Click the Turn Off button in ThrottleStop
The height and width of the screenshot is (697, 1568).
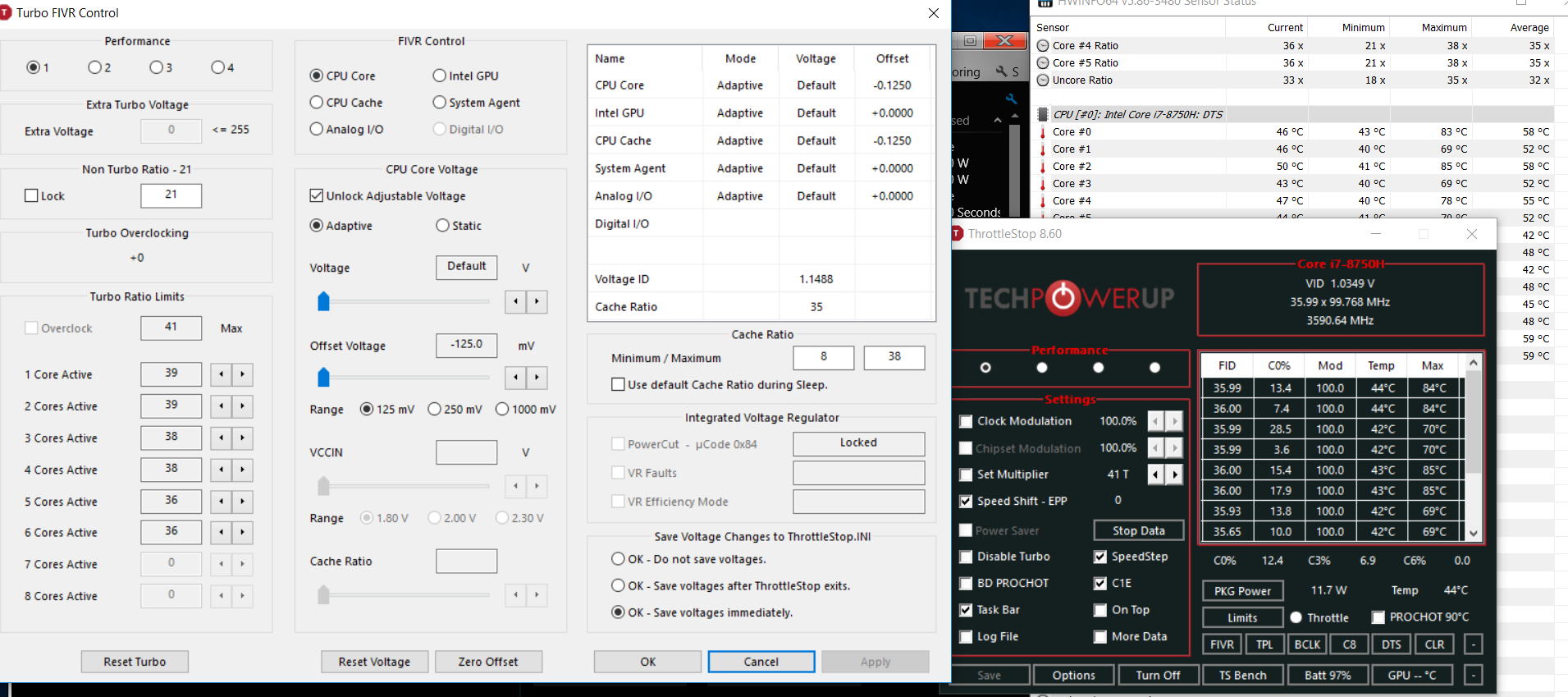click(1158, 675)
